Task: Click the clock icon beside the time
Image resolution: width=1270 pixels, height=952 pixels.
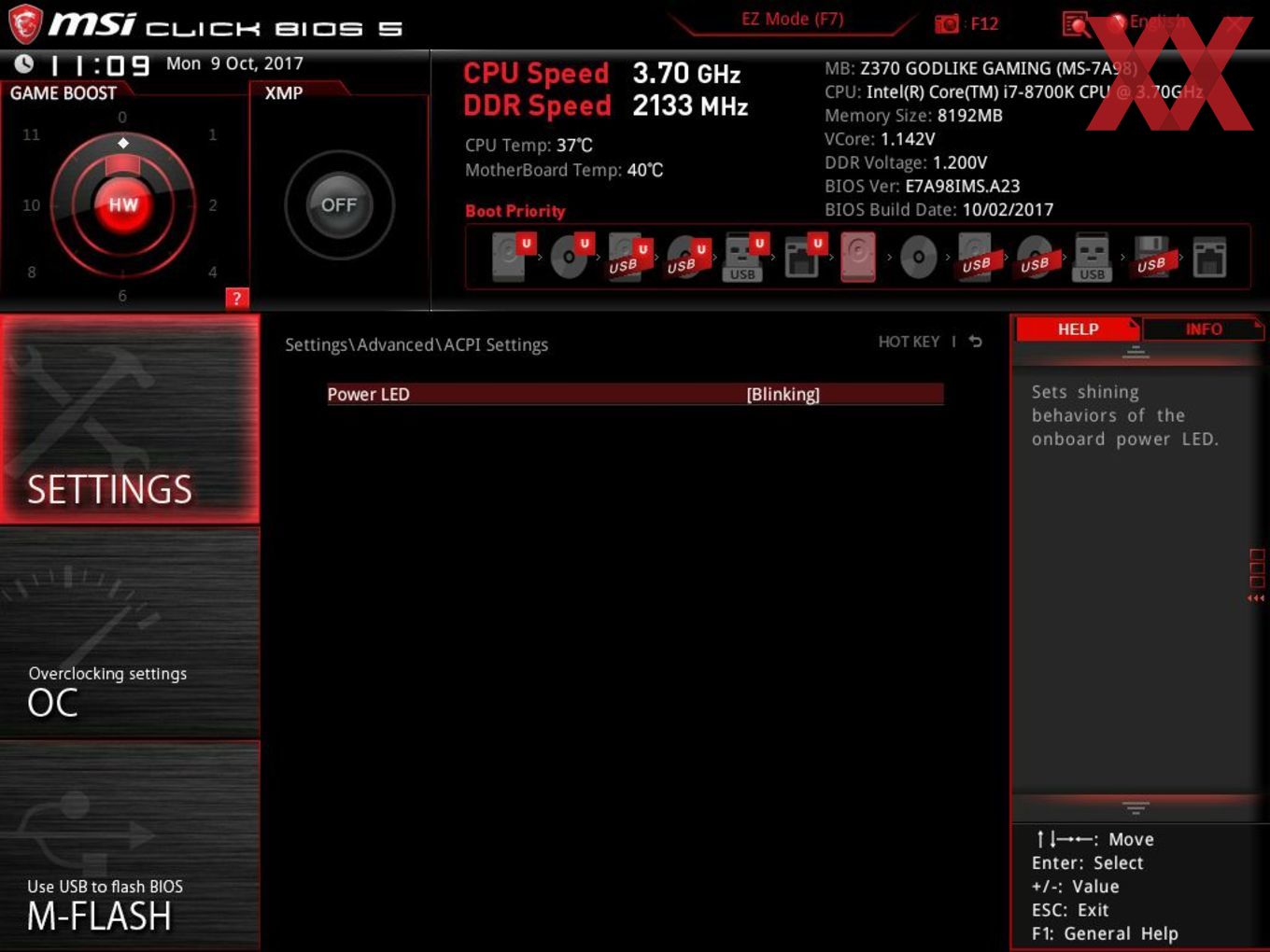Action: [x=24, y=64]
